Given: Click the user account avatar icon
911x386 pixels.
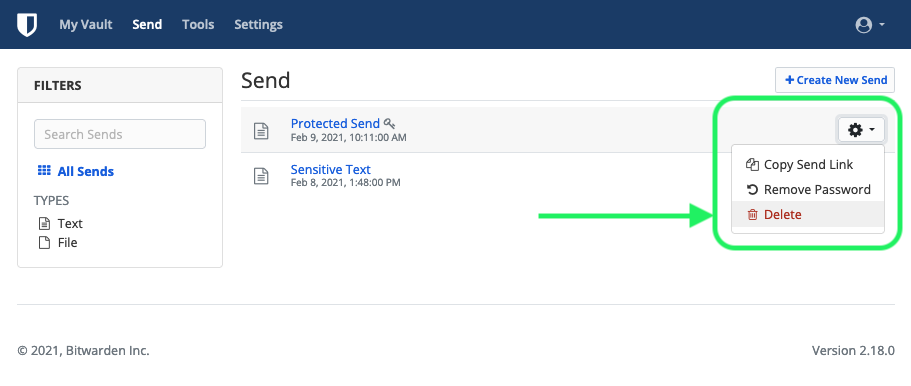Looking at the screenshot, I should [x=863, y=25].
